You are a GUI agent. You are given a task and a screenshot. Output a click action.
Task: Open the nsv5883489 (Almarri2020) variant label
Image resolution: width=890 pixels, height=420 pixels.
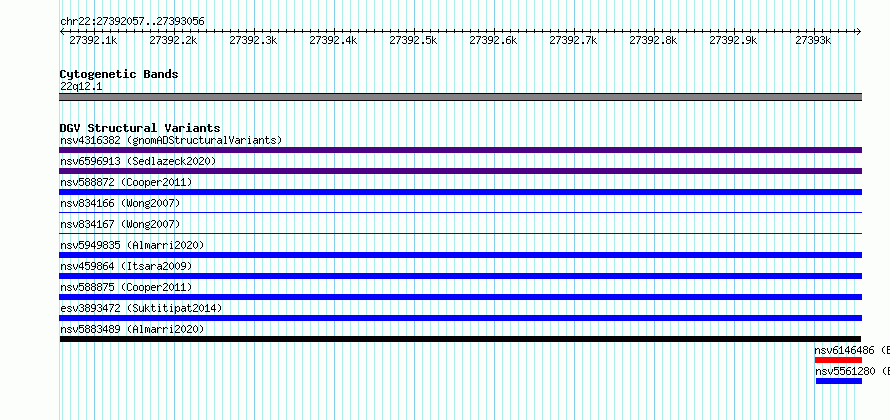click(x=132, y=329)
